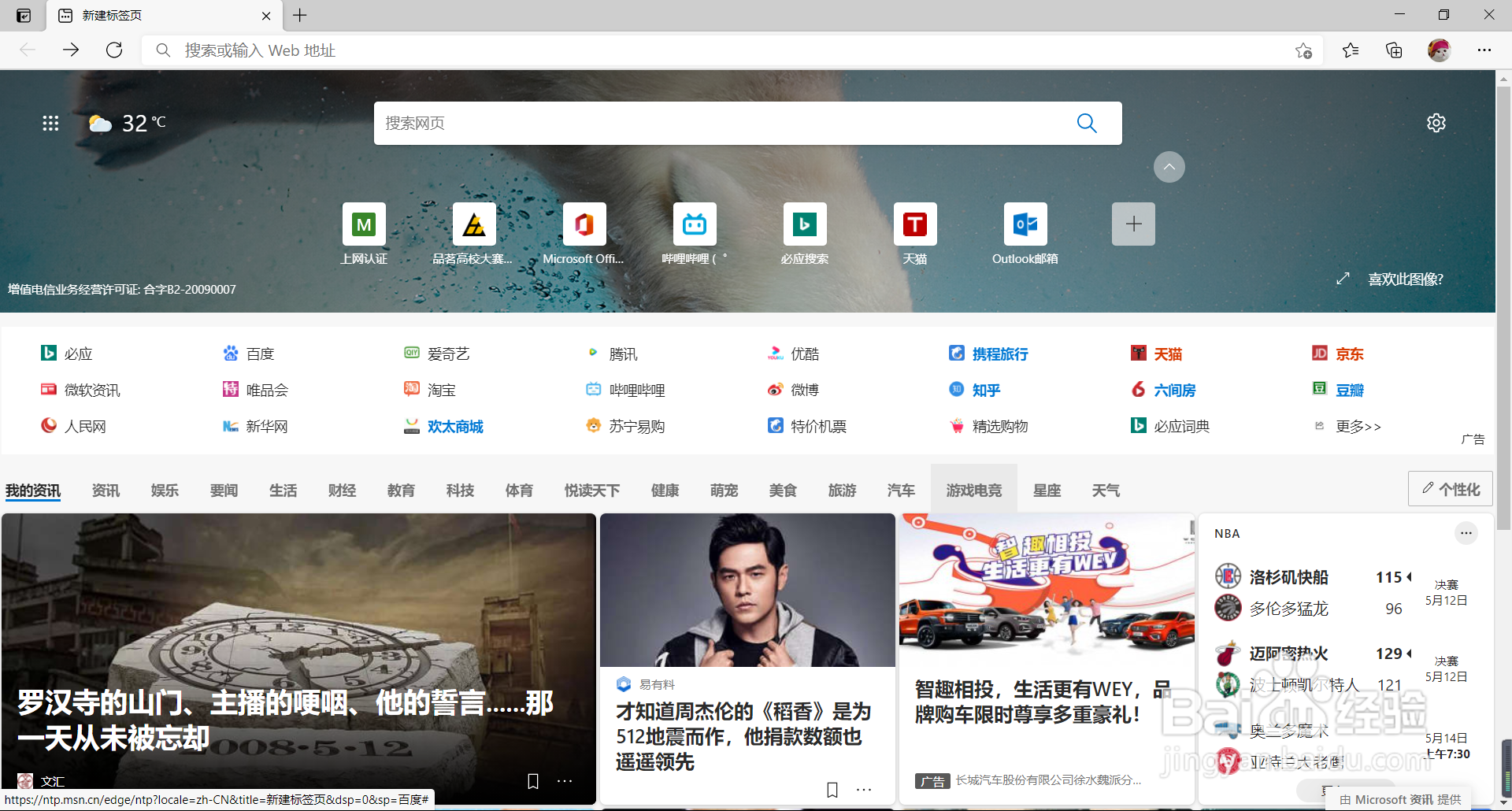Open the 携程旅行 link
Screen dimensions: 1512x811
[x=988, y=354]
